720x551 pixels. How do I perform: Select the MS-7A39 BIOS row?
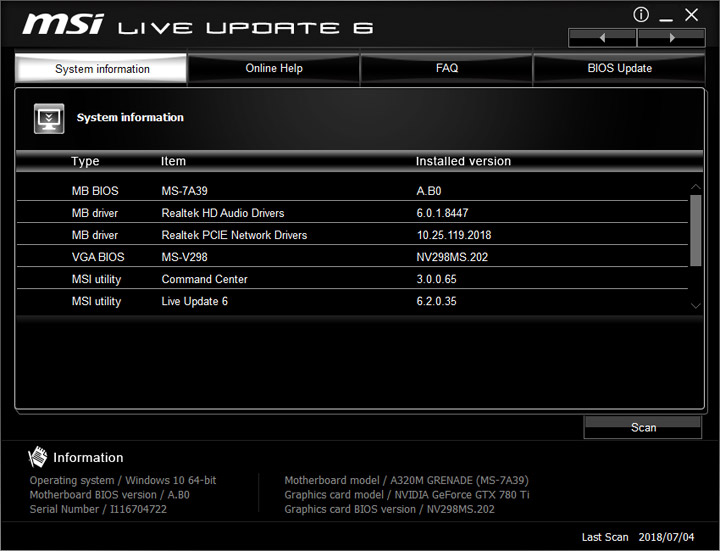352,191
